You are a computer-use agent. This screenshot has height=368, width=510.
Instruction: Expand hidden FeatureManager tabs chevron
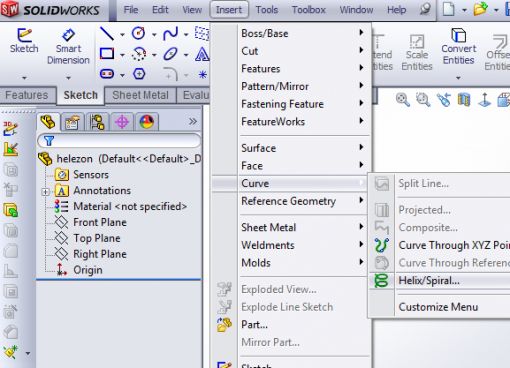click(193, 121)
